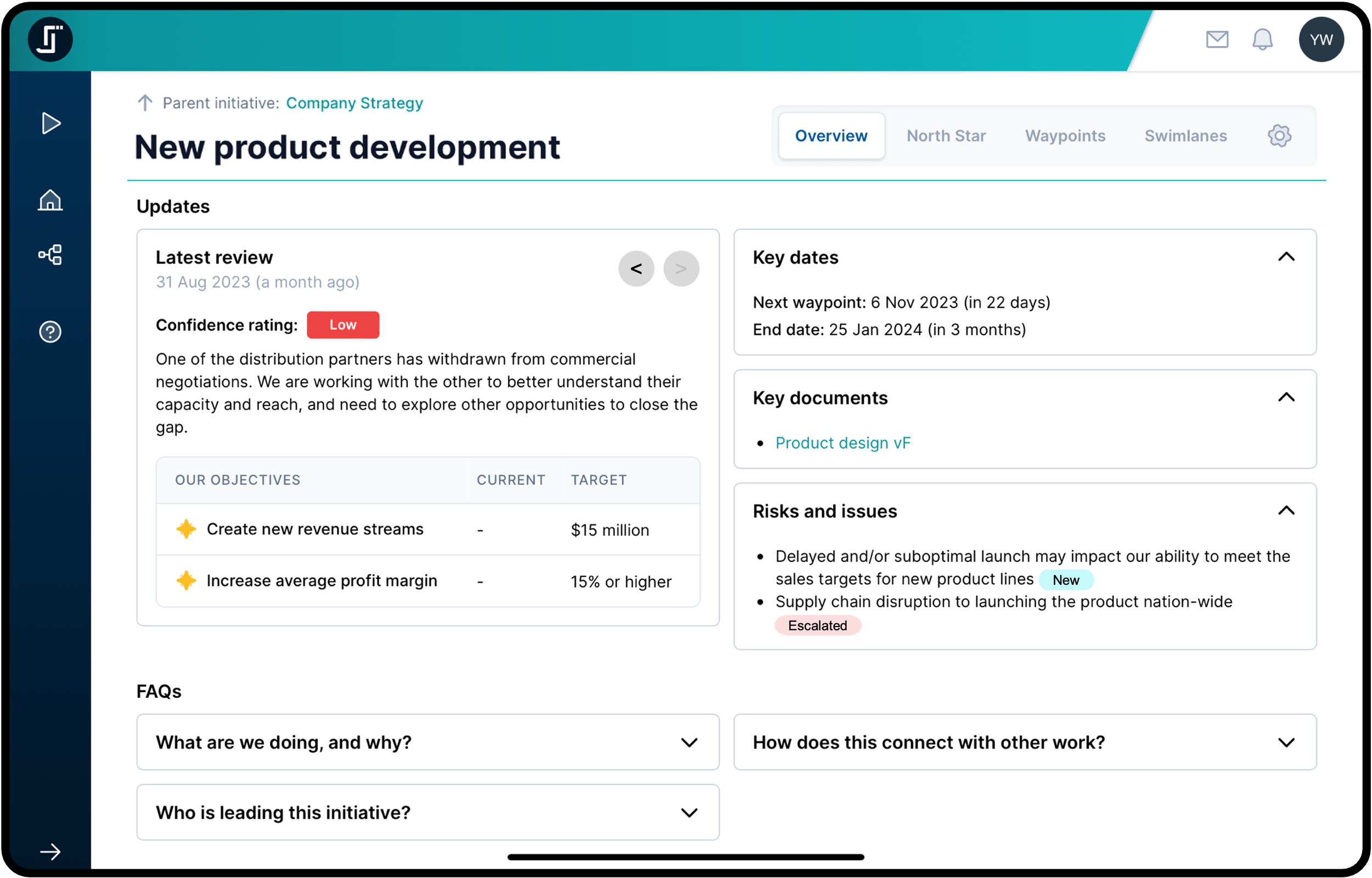Open the hierarchy tree sidebar icon
Viewport: 1372px width, 878px height.
[x=50, y=254]
